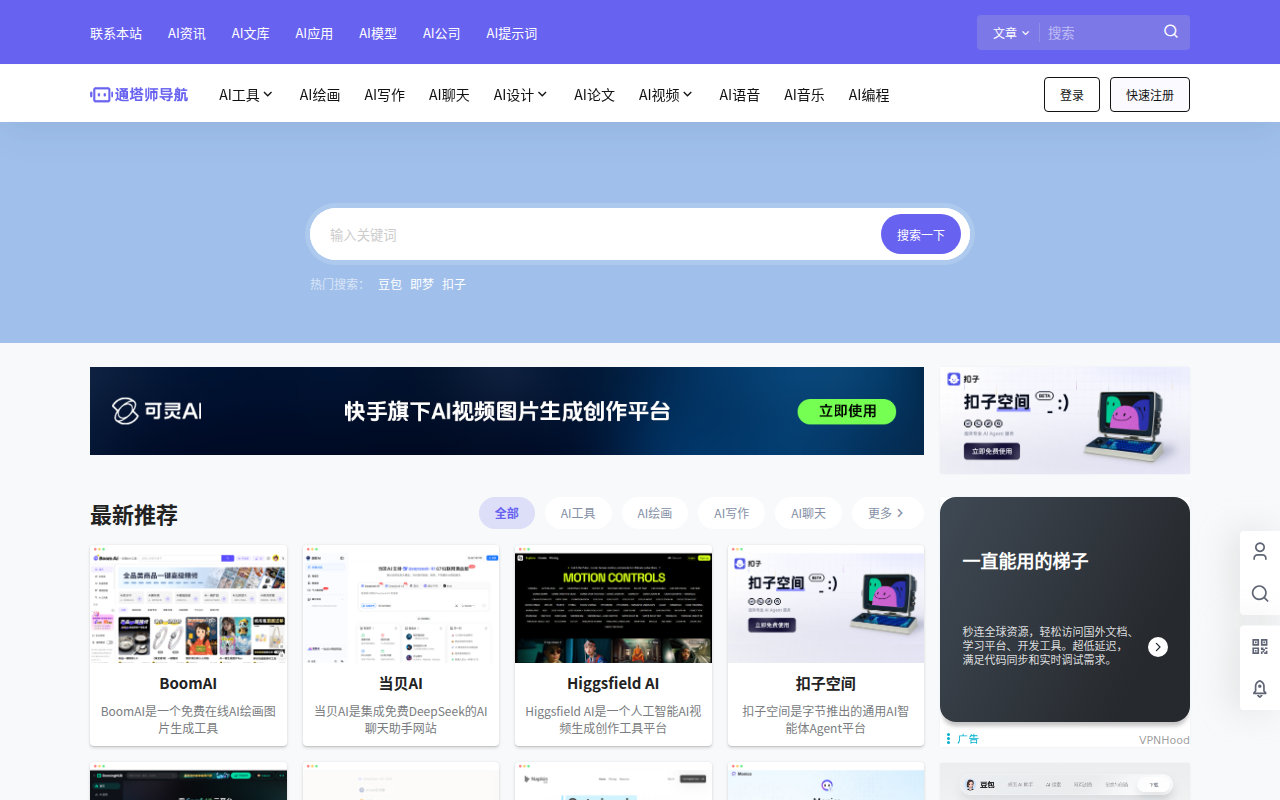Open AI提示词 in top menu

(512, 33)
